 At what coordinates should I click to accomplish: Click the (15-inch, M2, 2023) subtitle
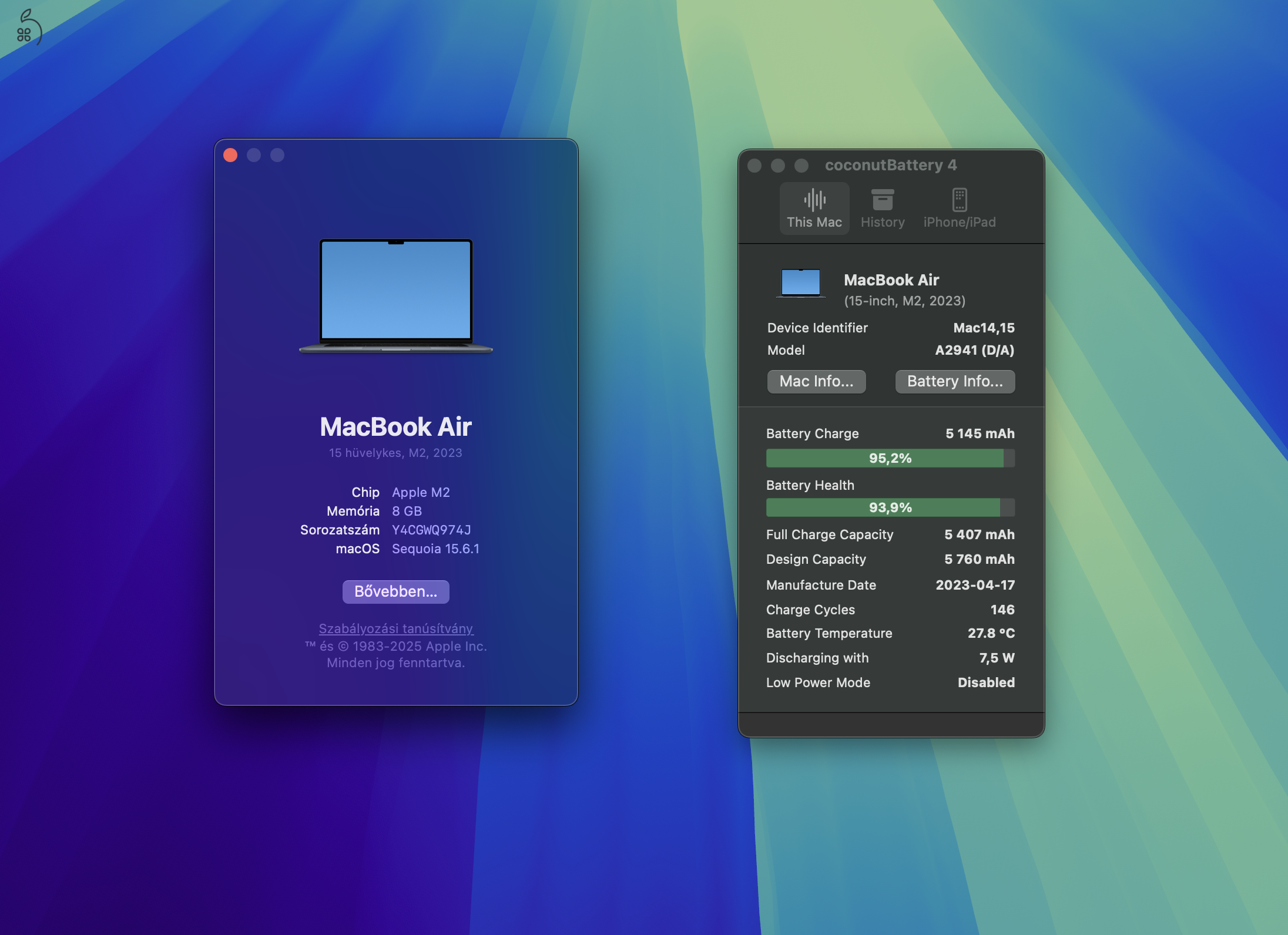click(x=905, y=301)
